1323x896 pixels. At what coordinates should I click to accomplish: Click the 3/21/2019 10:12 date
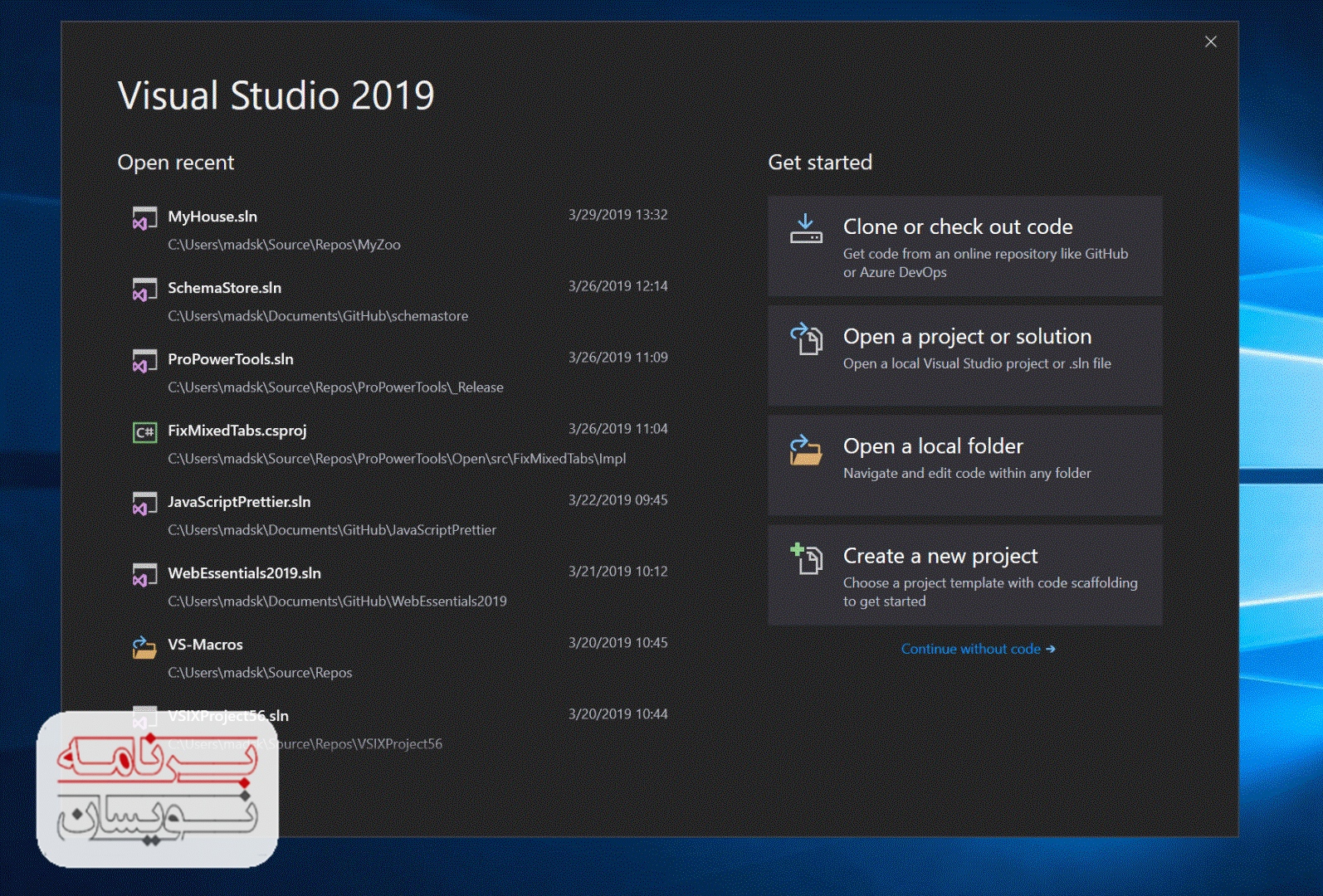[618, 572]
